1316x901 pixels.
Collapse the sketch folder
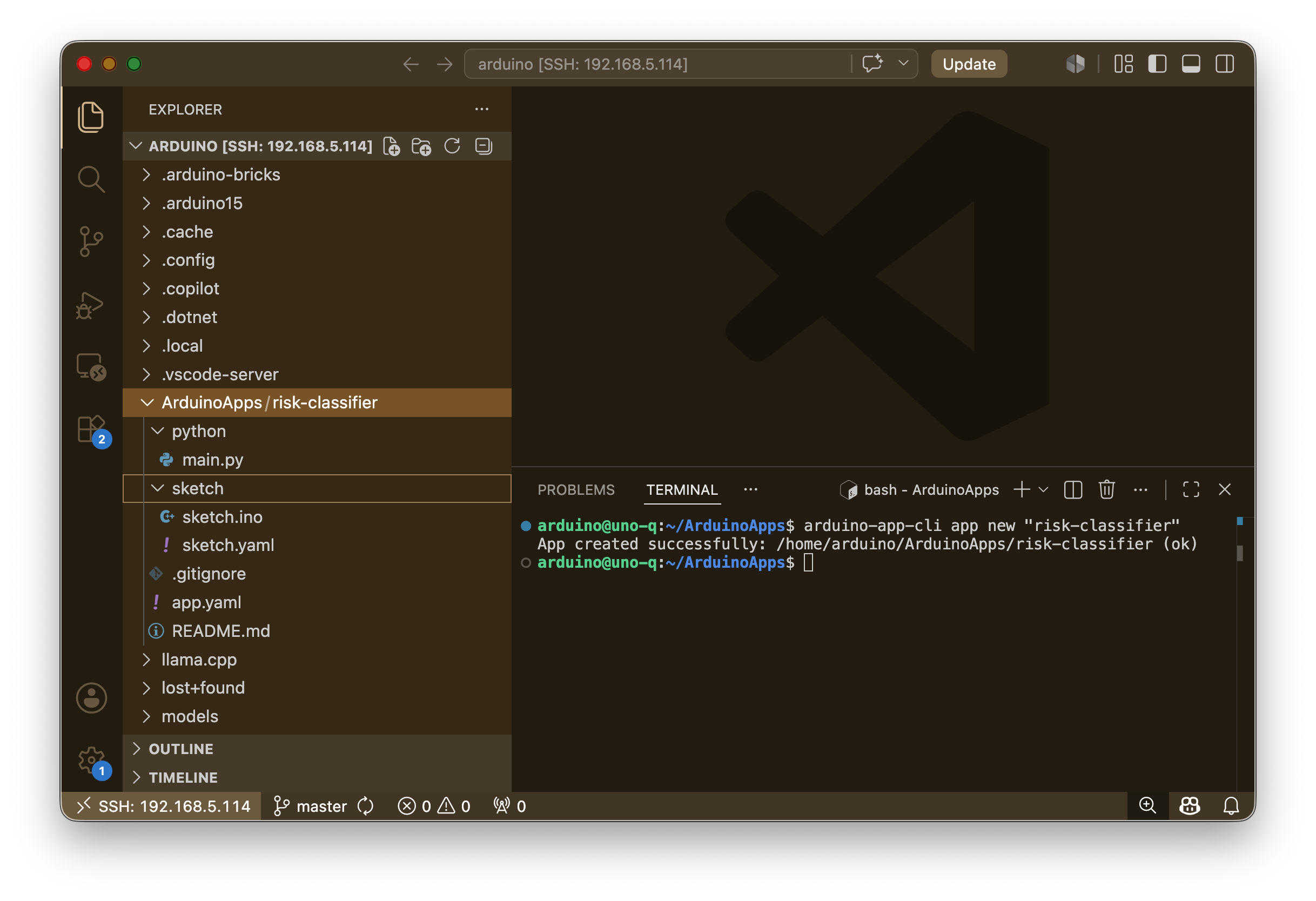coord(317,489)
